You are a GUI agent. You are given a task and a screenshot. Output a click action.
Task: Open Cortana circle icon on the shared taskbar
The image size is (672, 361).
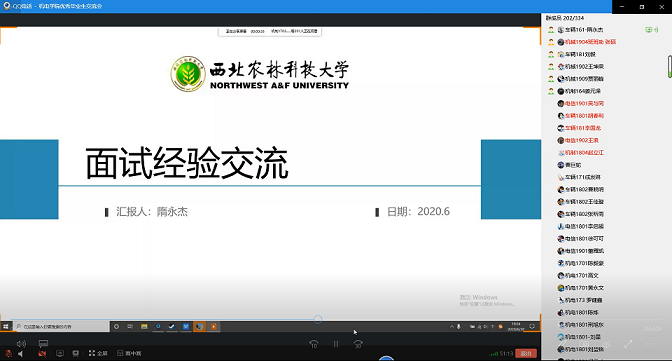tap(116, 327)
